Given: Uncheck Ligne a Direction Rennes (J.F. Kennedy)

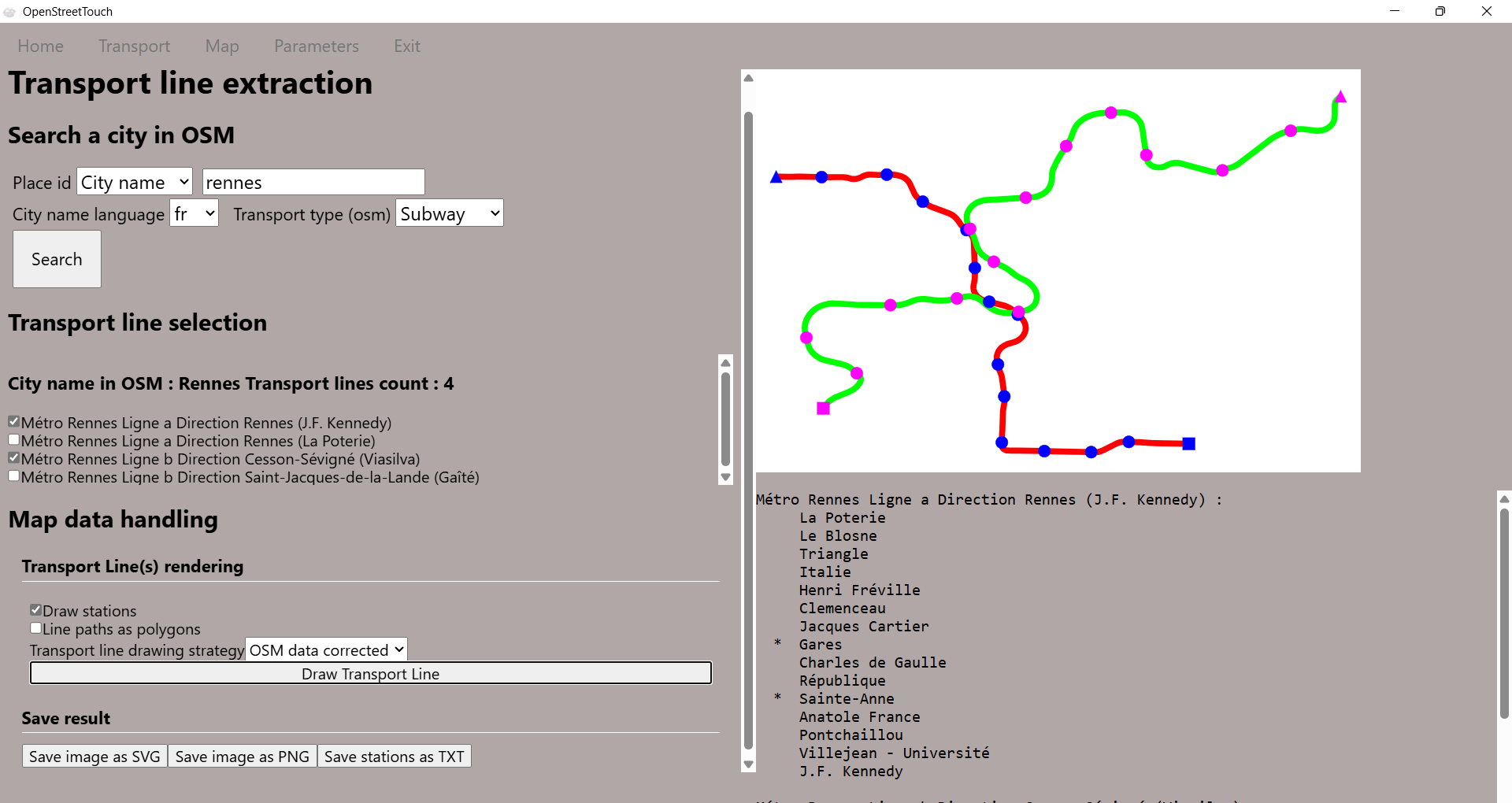Looking at the screenshot, I should click(x=13, y=422).
